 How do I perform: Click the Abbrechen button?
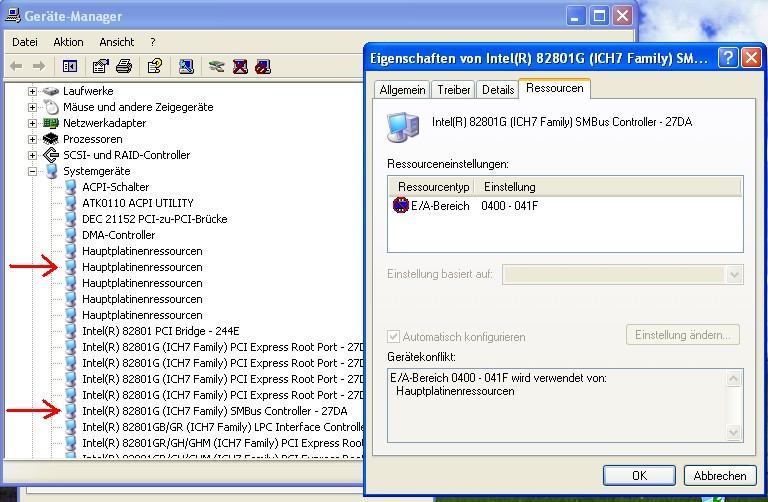pyautogui.click(x=720, y=476)
